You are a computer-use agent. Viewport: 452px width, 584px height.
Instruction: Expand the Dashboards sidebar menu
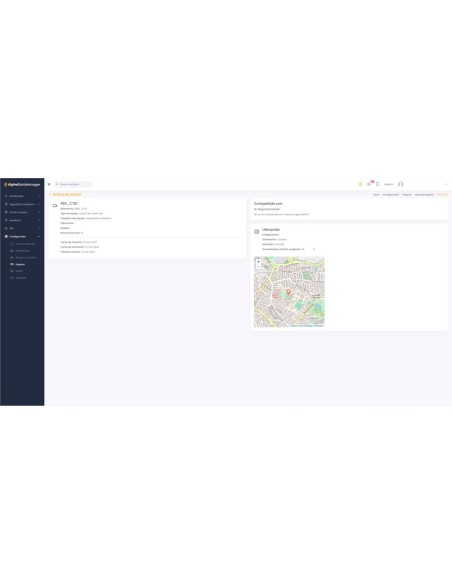[x=22, y=196]
